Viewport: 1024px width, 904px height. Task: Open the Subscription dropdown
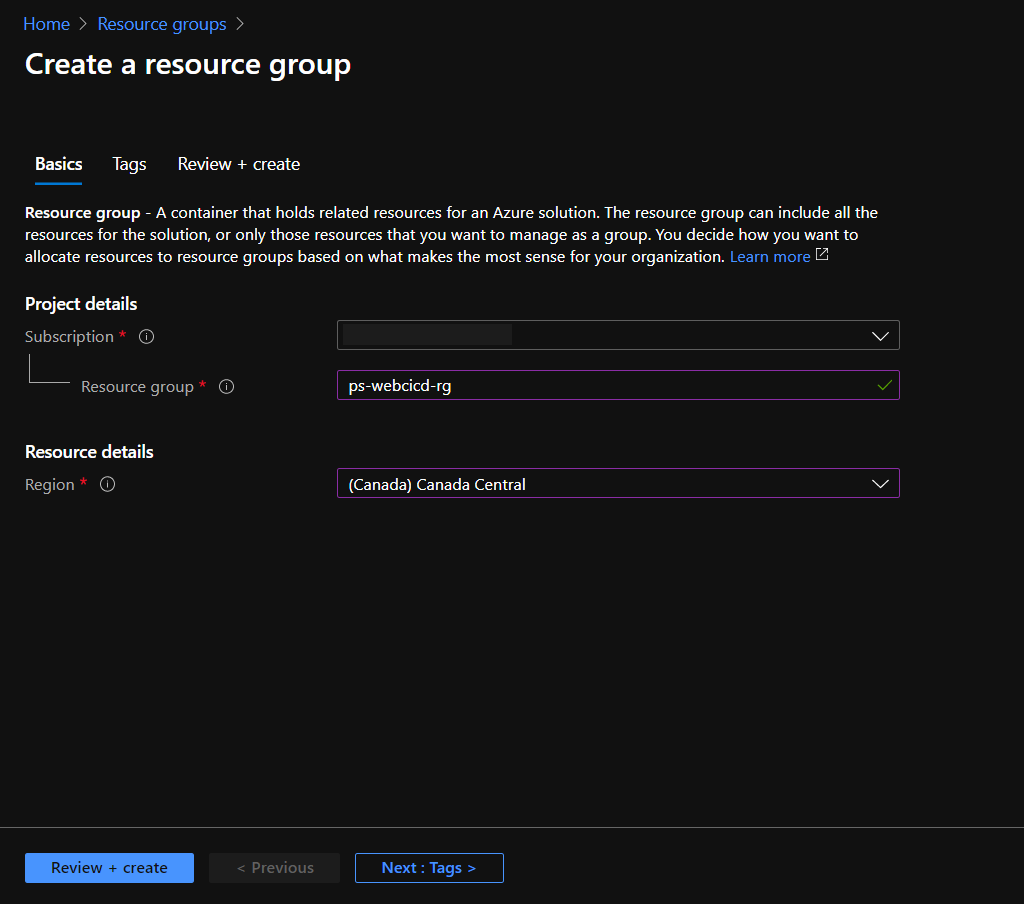point(880,335)
